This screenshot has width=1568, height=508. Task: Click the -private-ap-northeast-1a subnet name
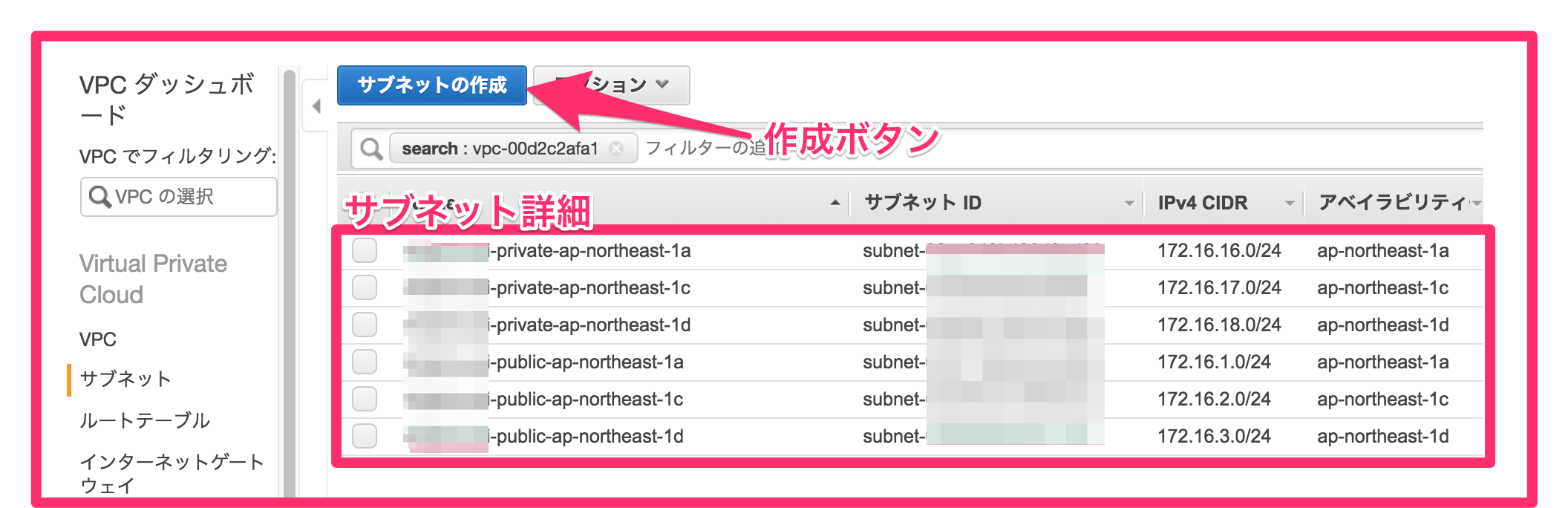590,251
